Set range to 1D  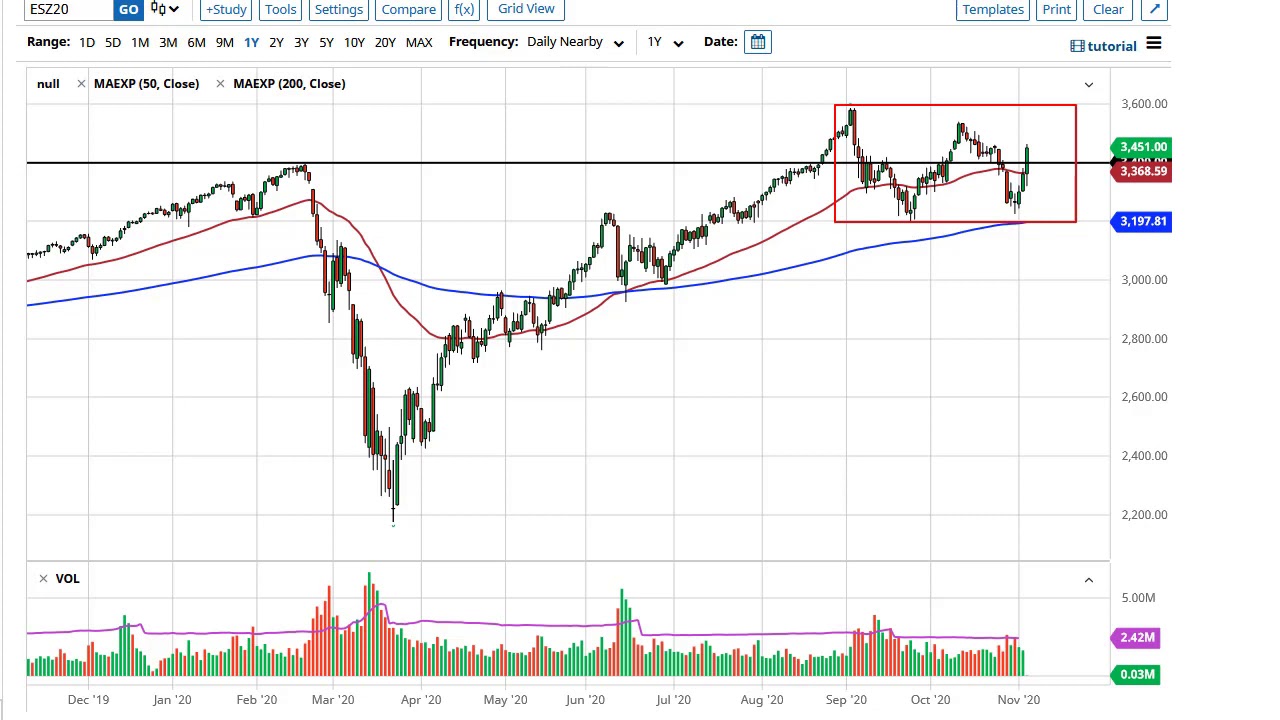coord(87,42)
